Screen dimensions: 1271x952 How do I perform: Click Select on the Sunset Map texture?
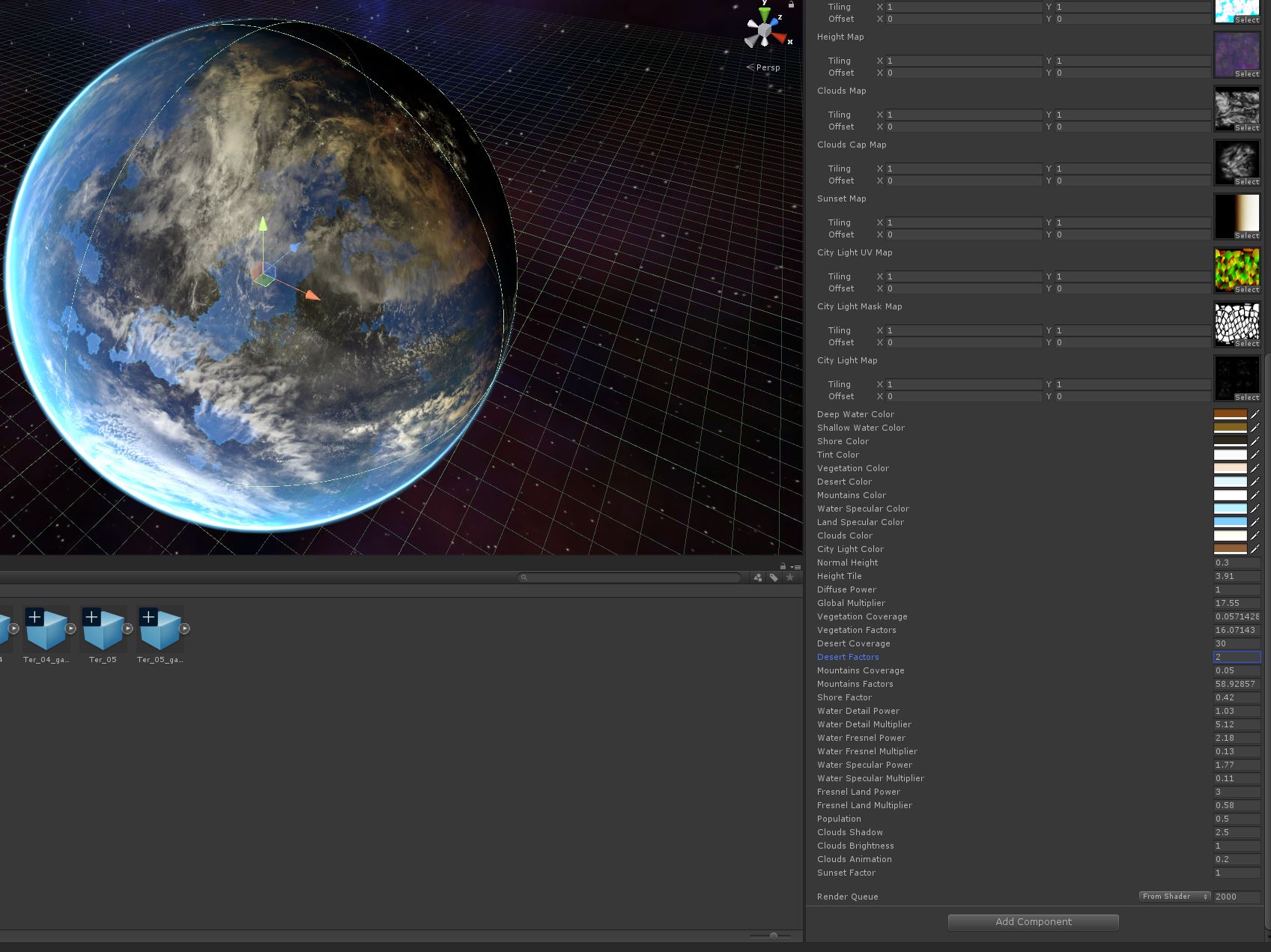pyautogui.click(x=1246, y=235)
